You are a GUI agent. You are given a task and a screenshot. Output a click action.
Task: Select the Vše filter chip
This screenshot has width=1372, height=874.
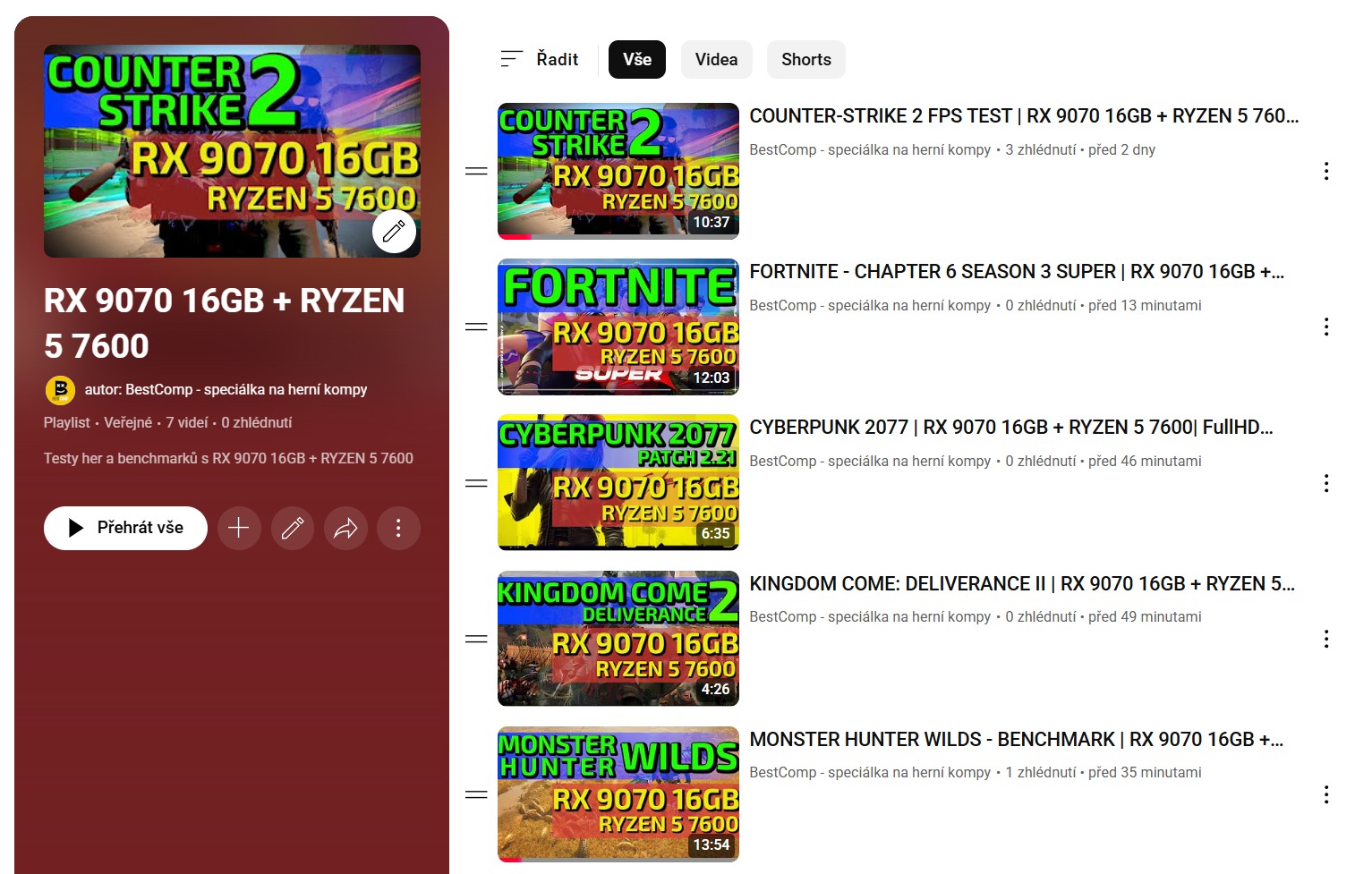pyautogui.click(x=637, y=59)
